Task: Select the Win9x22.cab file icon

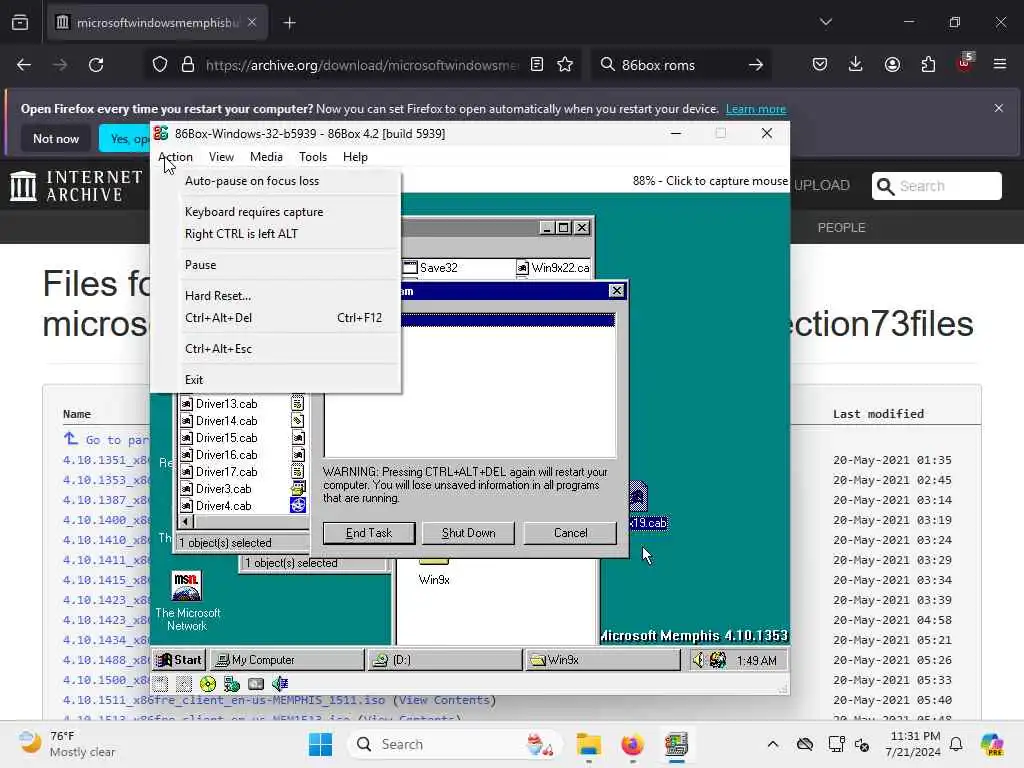Action: click(x=522, y=267)
